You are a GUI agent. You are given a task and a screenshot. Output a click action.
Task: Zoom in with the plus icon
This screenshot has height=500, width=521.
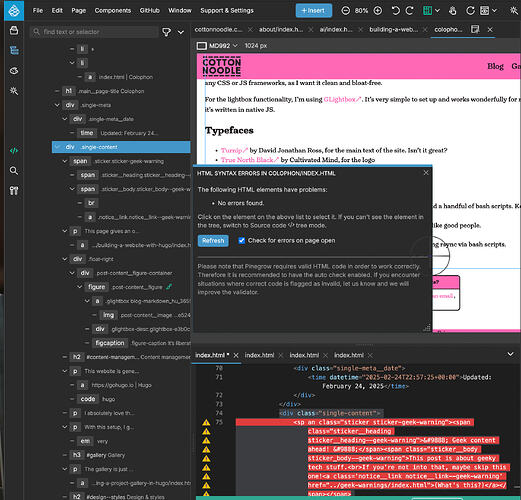(x=378, y=11)
